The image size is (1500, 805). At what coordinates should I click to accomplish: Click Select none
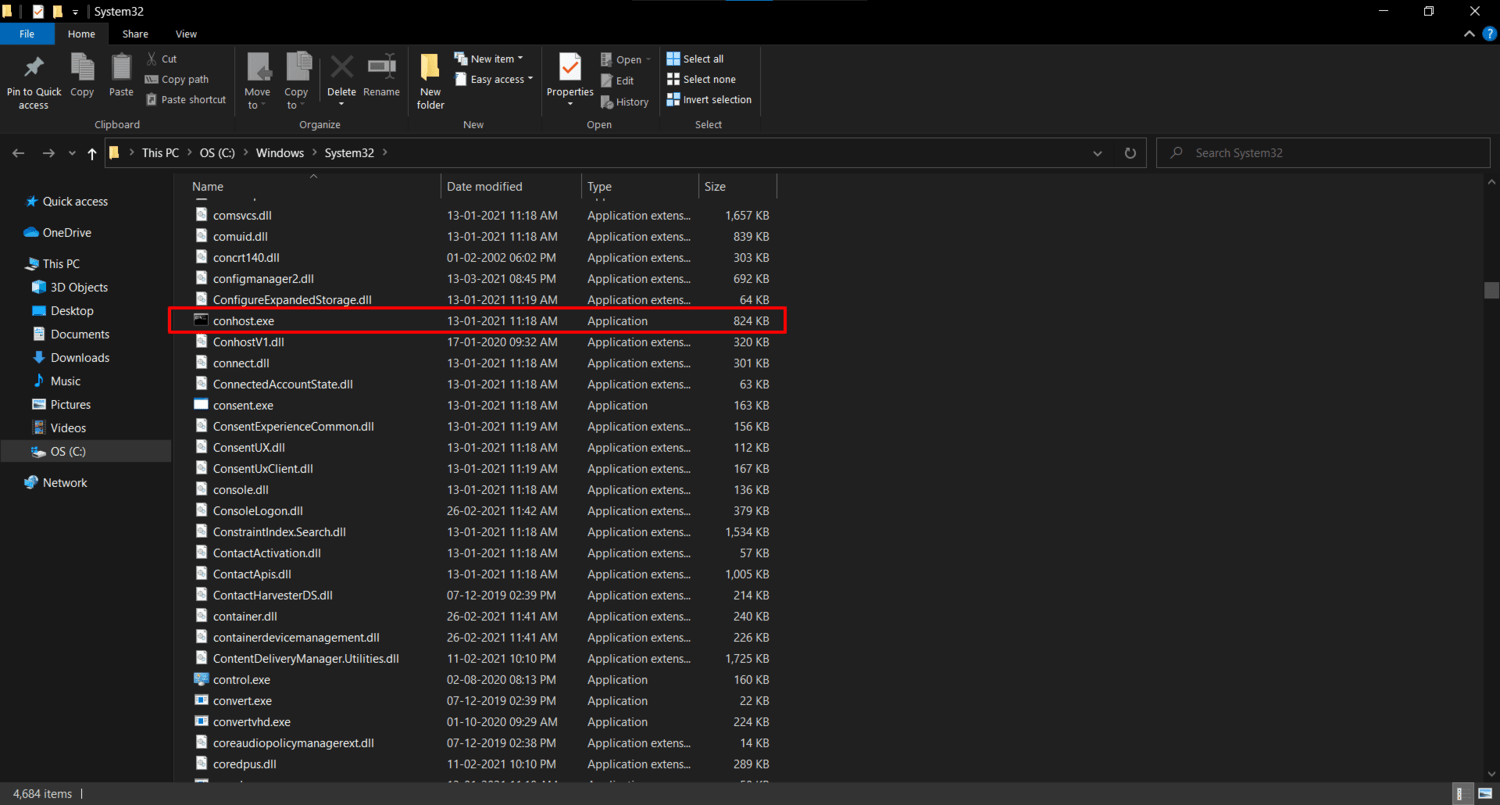701,79
